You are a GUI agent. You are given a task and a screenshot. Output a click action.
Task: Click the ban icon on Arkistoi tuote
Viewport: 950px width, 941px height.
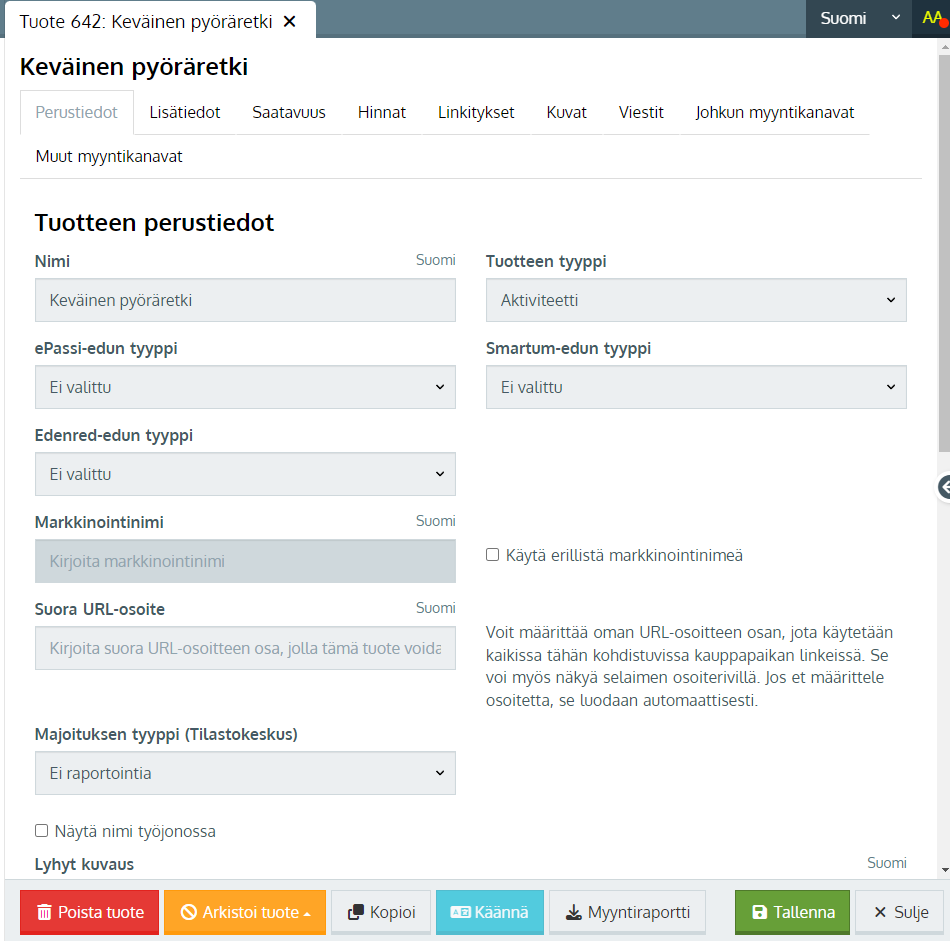point(188,912)
